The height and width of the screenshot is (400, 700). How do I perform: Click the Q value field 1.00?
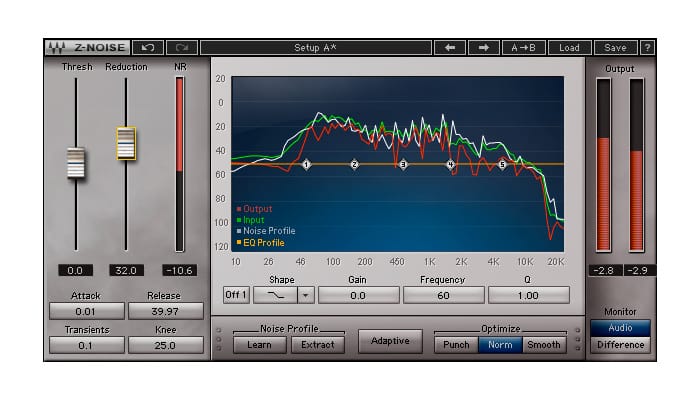click(x=529, y=295)
